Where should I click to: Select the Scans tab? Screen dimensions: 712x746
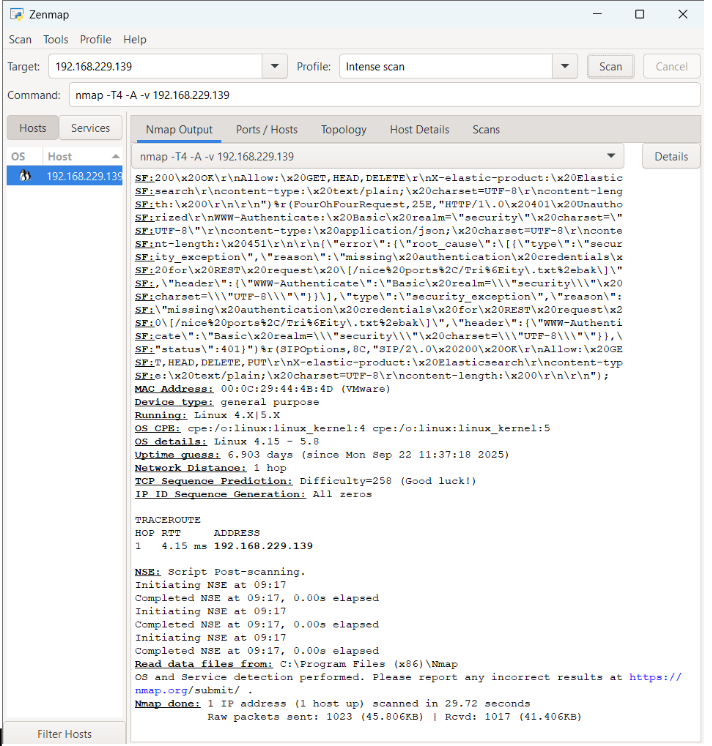[486, 129]
